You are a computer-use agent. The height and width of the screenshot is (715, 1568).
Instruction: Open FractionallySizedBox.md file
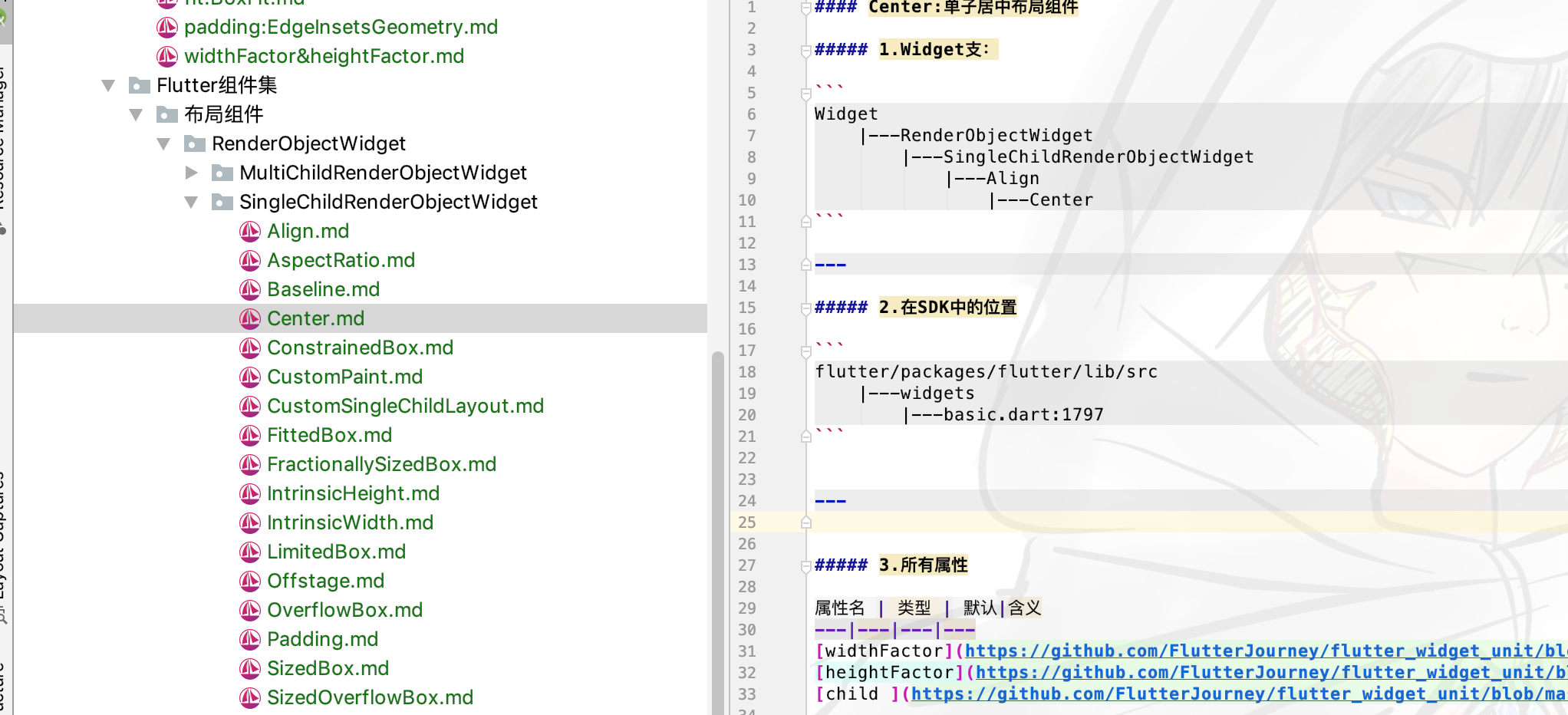tap(381, 464)
